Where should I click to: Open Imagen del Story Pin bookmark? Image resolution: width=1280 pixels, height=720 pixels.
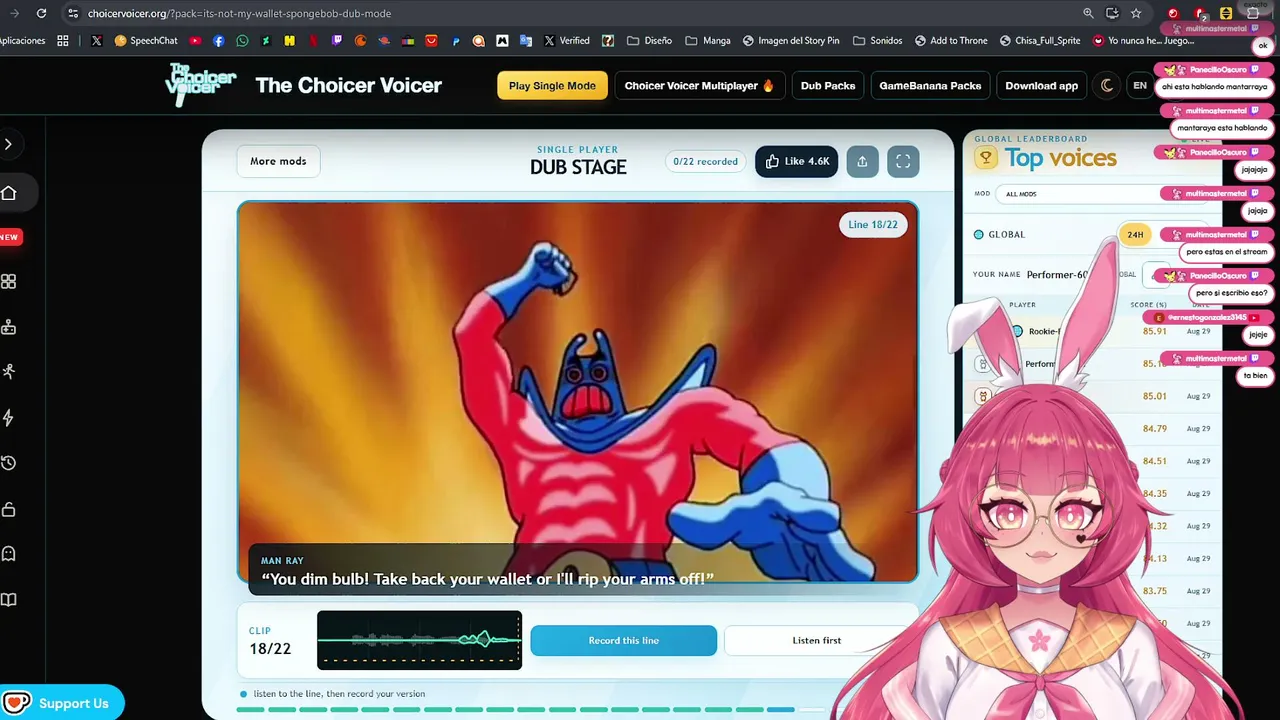point(792,41)
